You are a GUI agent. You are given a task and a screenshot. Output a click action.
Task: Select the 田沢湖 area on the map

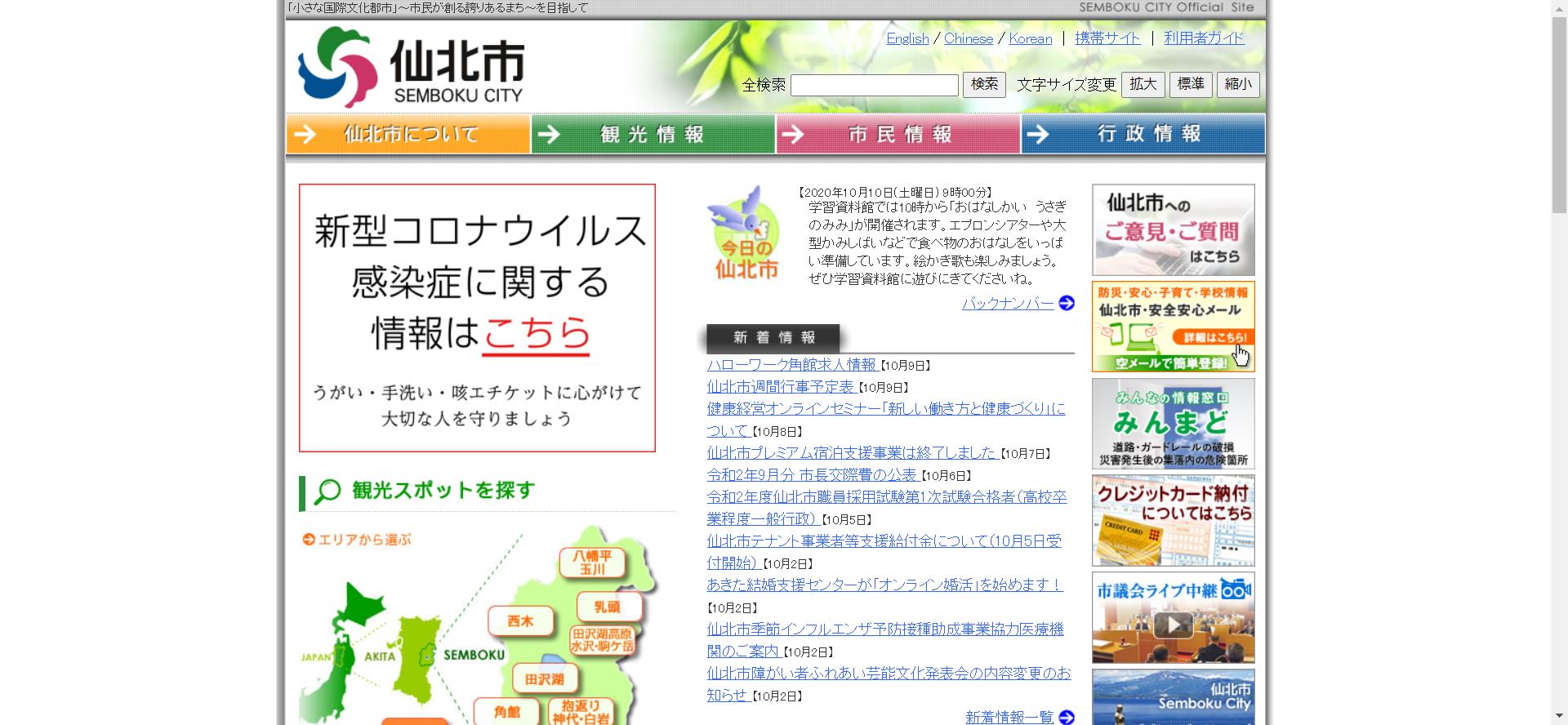(x=545, y=679)
